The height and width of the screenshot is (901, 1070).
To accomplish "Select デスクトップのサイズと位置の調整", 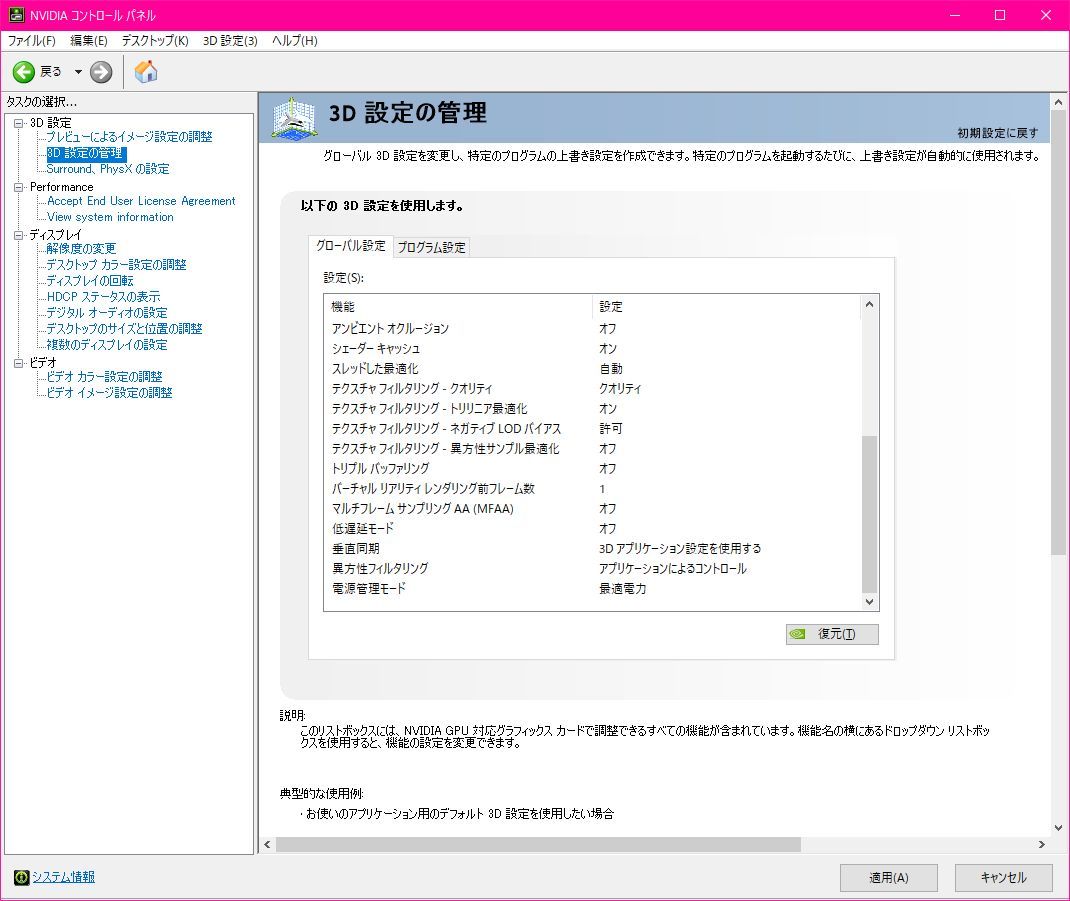I will point(124,328).
